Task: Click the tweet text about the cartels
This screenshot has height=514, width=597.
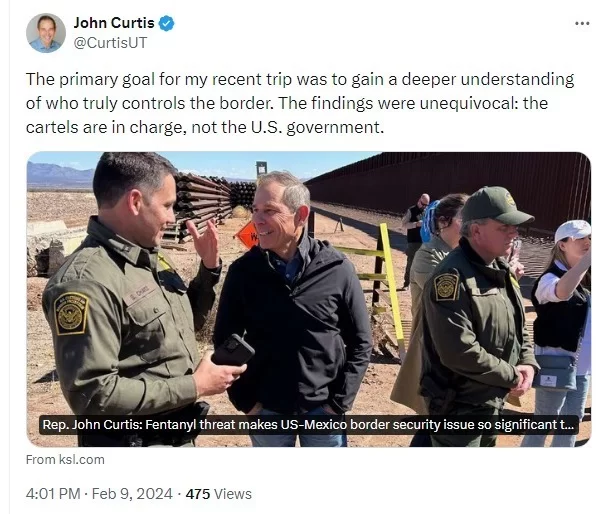Action: click(x=300, y=103)
